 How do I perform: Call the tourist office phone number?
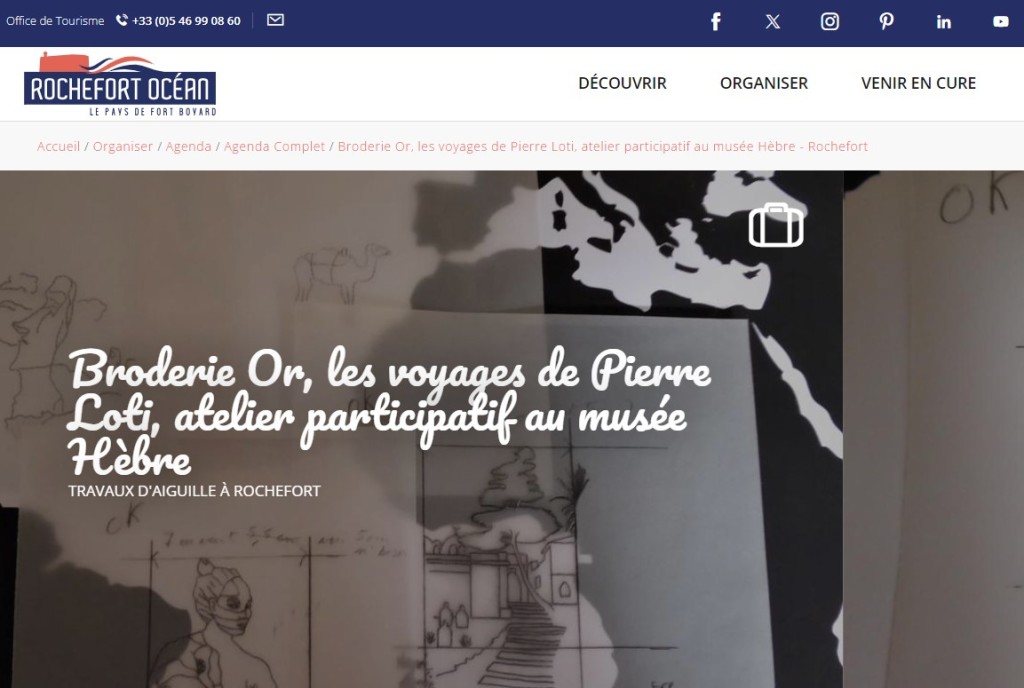pyautogui.click(x=186, y=21)
